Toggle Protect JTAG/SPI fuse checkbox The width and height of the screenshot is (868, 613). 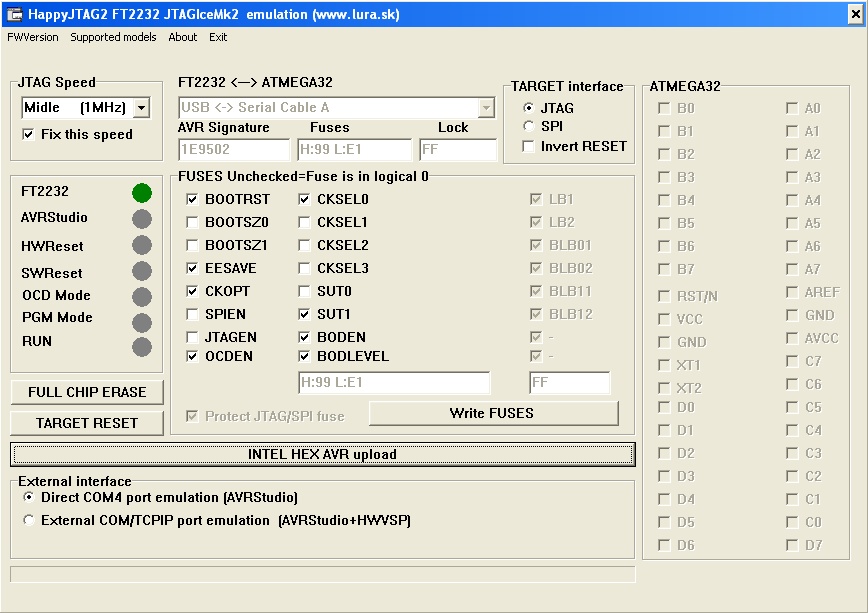[x=192, y=416]
